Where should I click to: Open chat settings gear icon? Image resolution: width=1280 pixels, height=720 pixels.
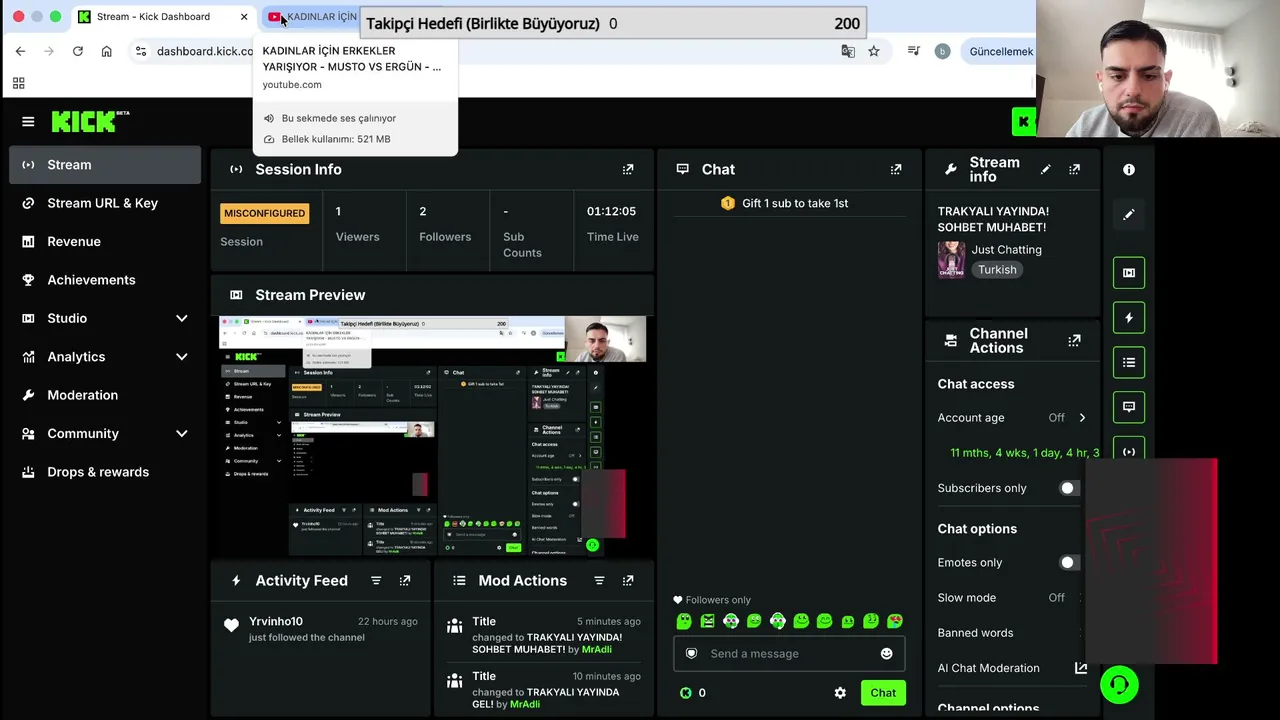[840, 693]
